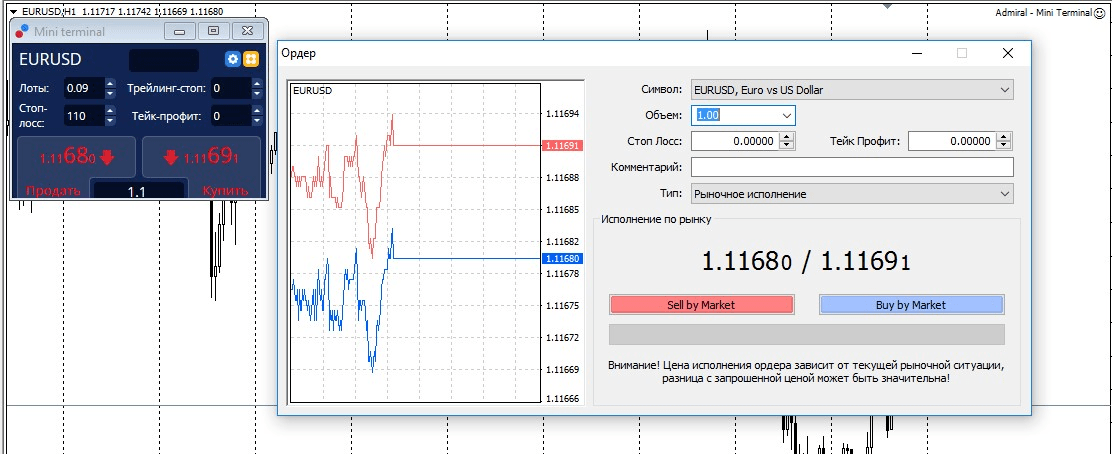
Task: Click the black triangle before EURUSD,H1 chart title
Action: (13, 12)
